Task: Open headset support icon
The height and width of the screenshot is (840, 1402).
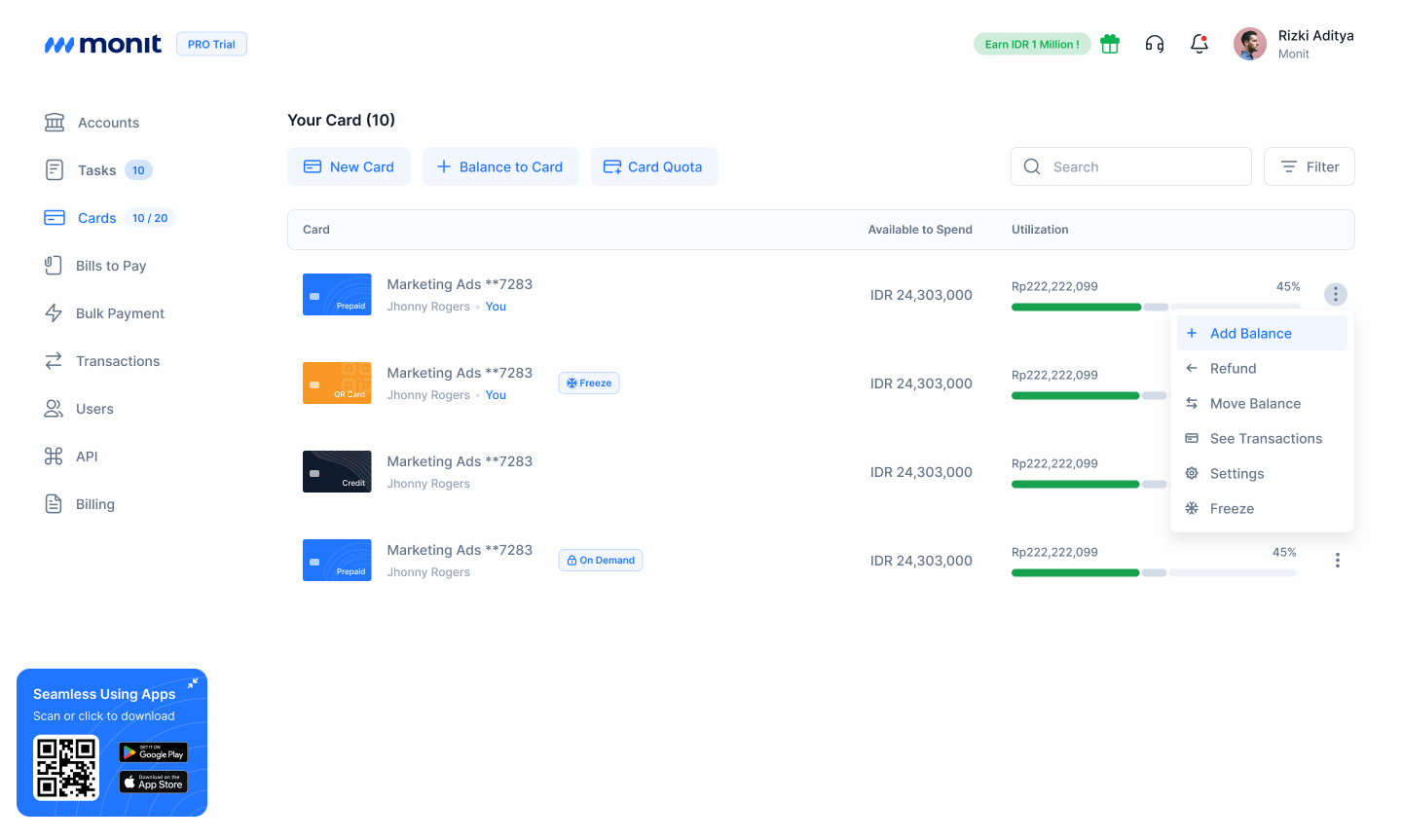Action: [1155, 44]
